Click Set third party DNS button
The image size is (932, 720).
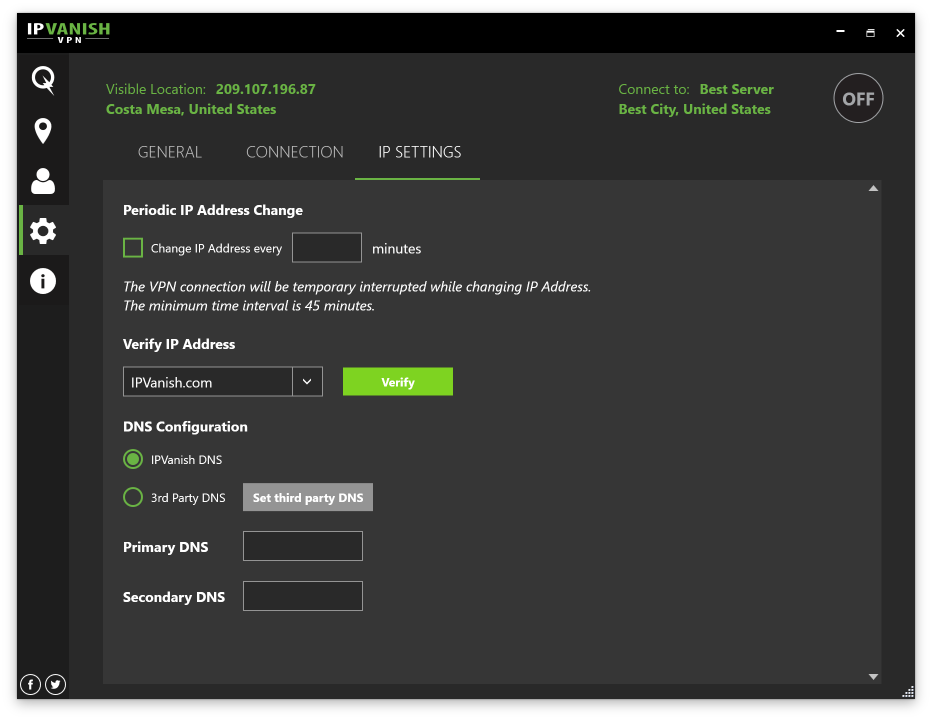tap(308, 497)
